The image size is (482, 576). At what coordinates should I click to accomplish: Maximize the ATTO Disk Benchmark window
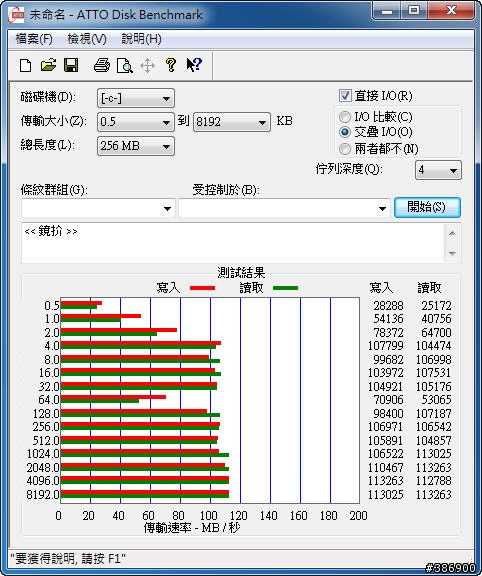(x=414, y=11)
